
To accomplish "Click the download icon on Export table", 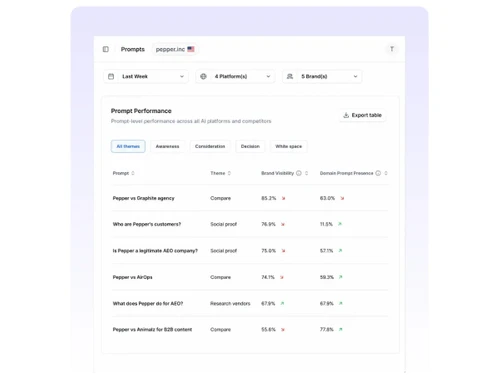I will 346,115.
